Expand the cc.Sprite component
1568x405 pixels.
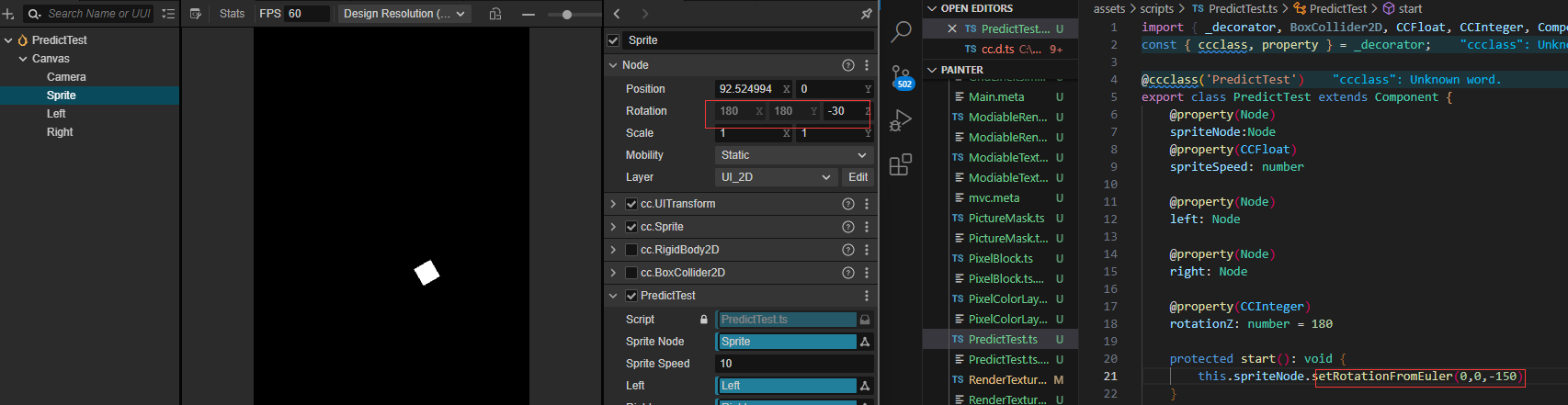click(x=613, y=227)
